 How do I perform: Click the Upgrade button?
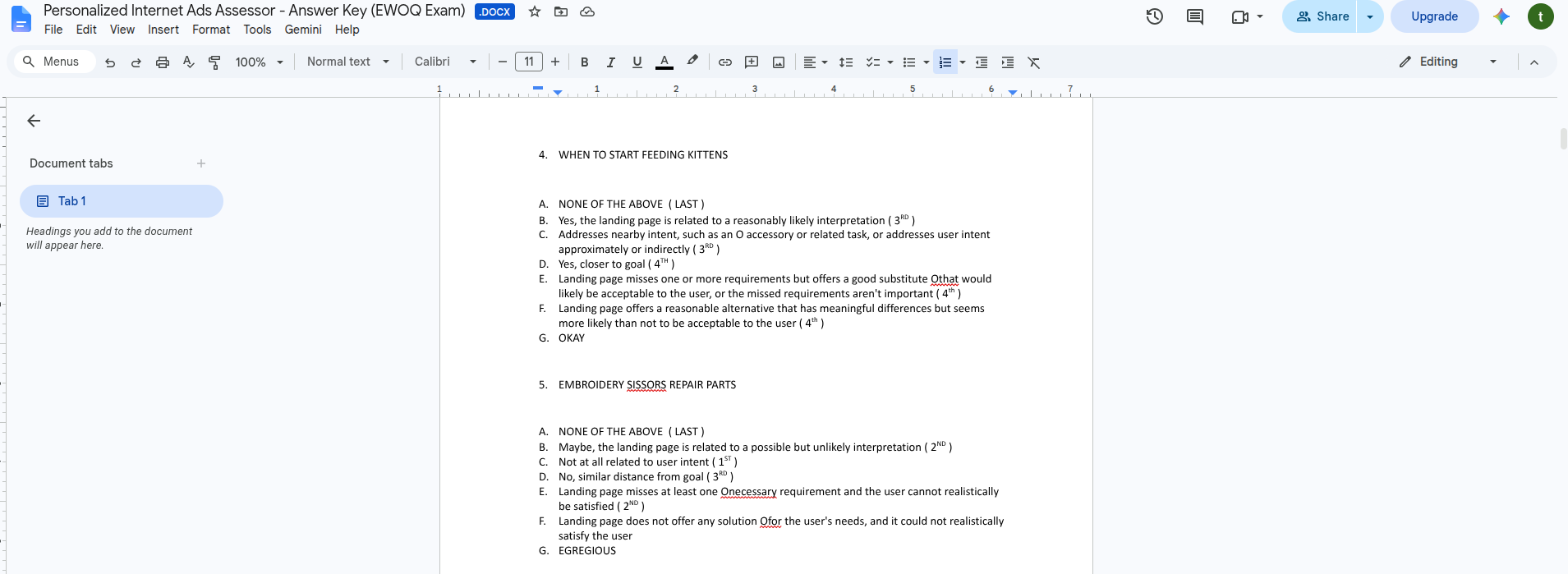pos(1434,16)
